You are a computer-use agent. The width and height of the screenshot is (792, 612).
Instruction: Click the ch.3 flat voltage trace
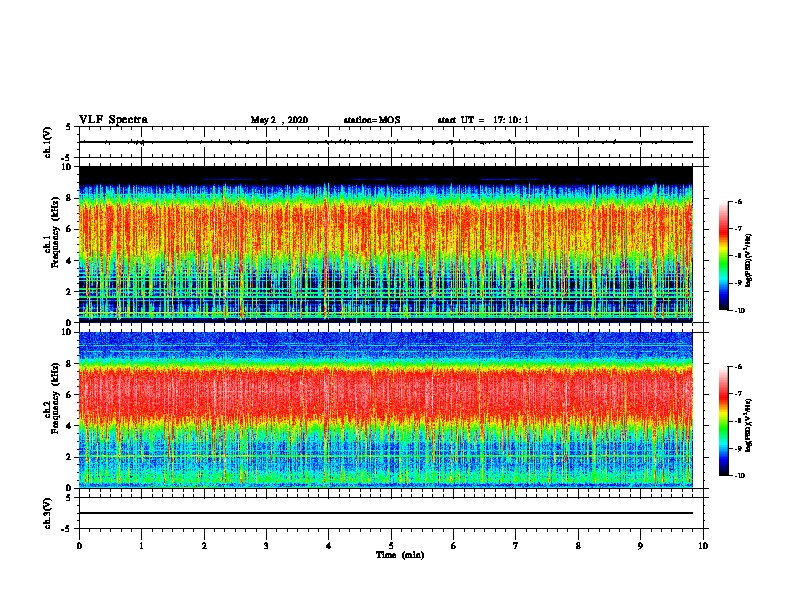[386, 513]
